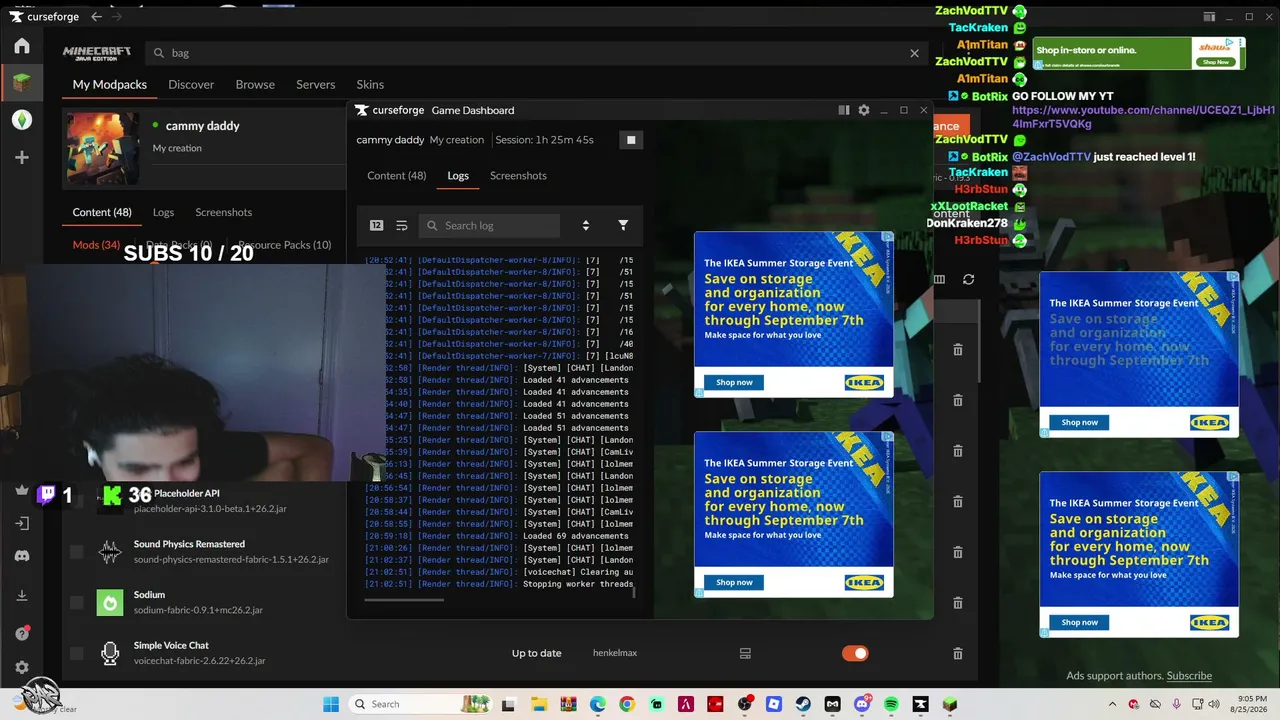
Task: Open the Simple Voice Chat microphone icon
Action: (x=110, y=653)
